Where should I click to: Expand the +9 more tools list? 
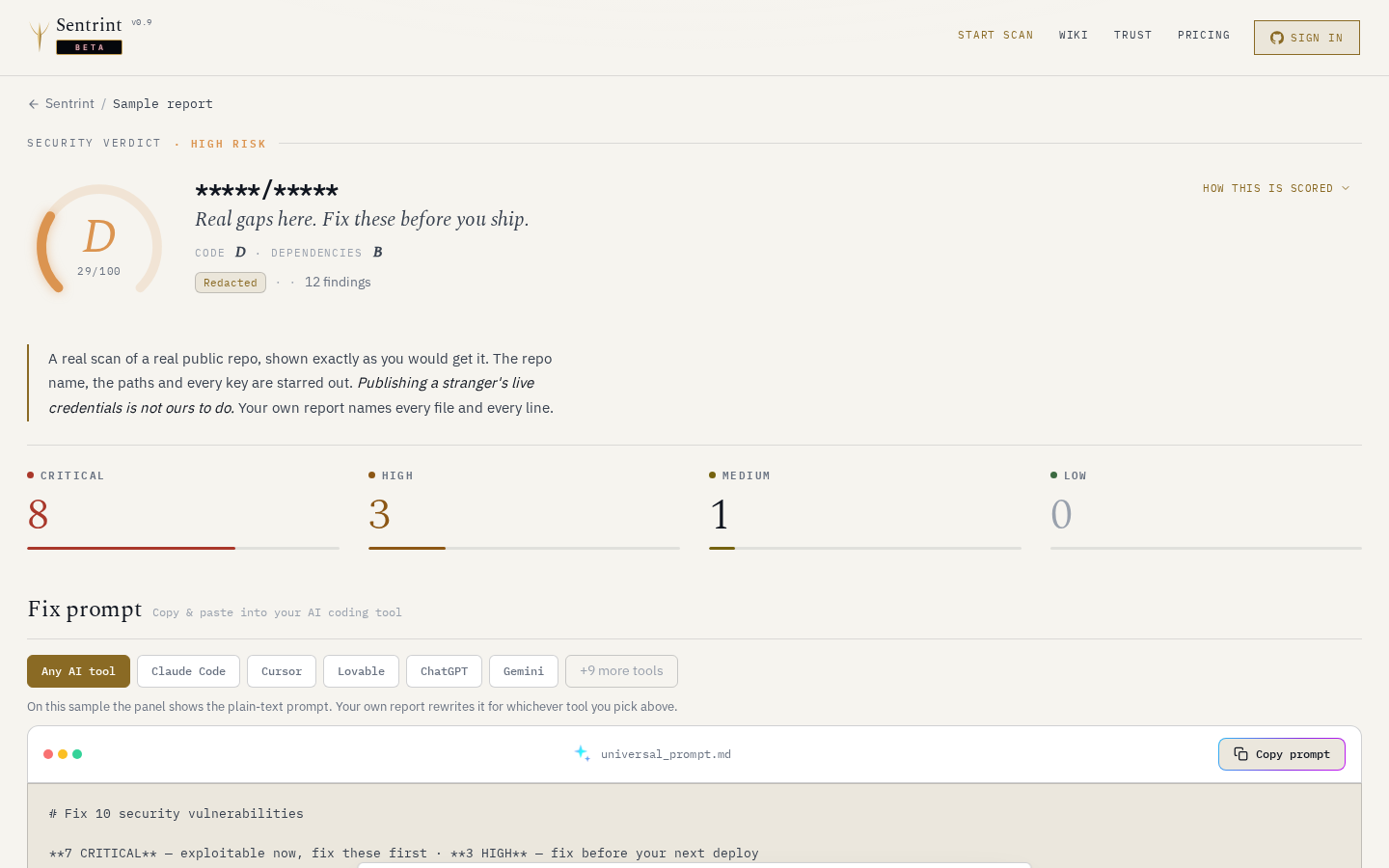pyautogui.click(x=621, y=671)
